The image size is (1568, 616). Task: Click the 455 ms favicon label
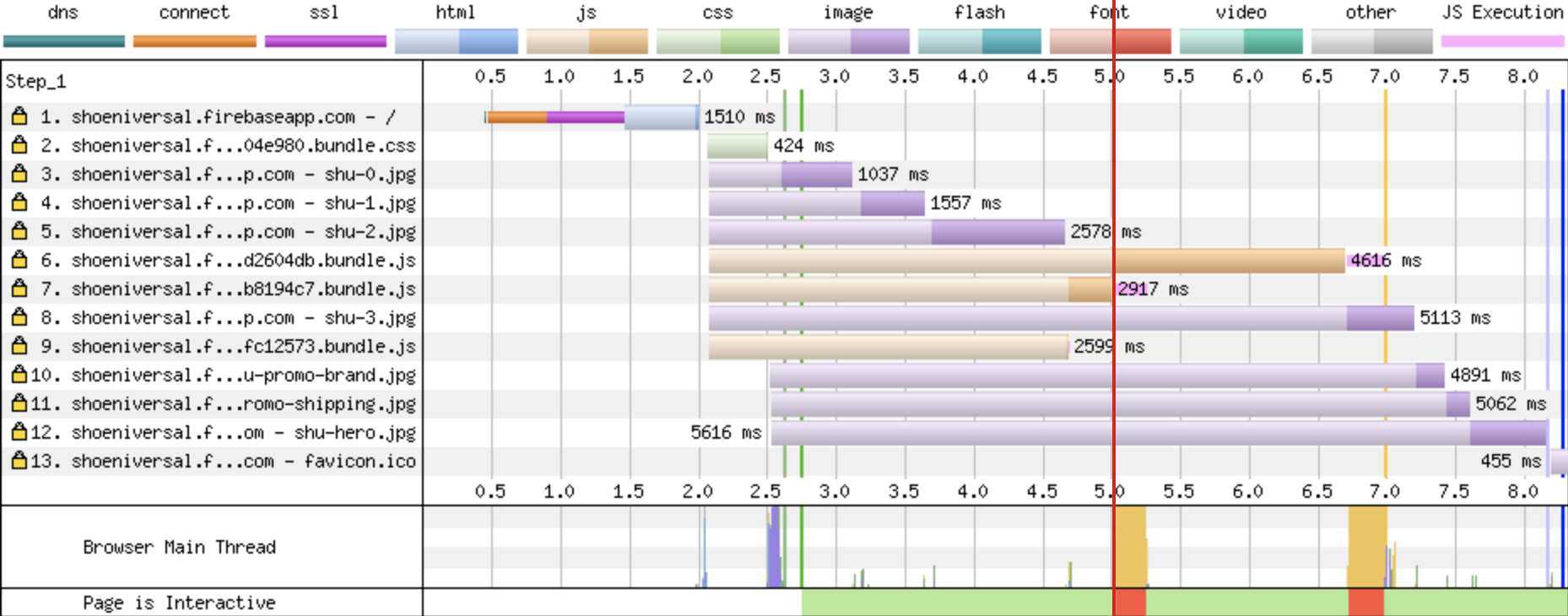click(x=1511, y=461)
